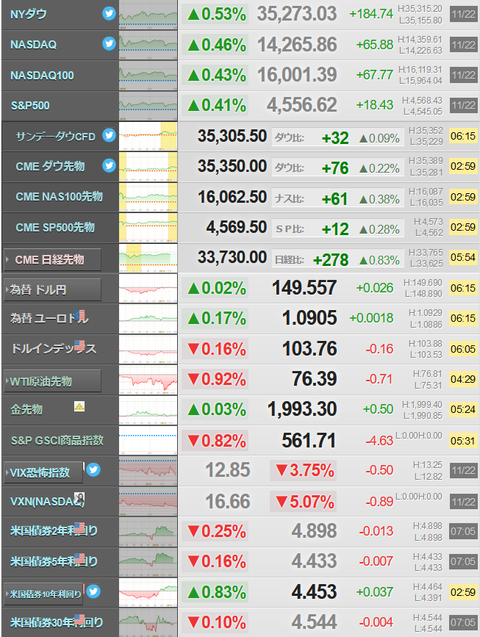Open Twitter icon beside サンデーダウCFD

click(109, 135)
